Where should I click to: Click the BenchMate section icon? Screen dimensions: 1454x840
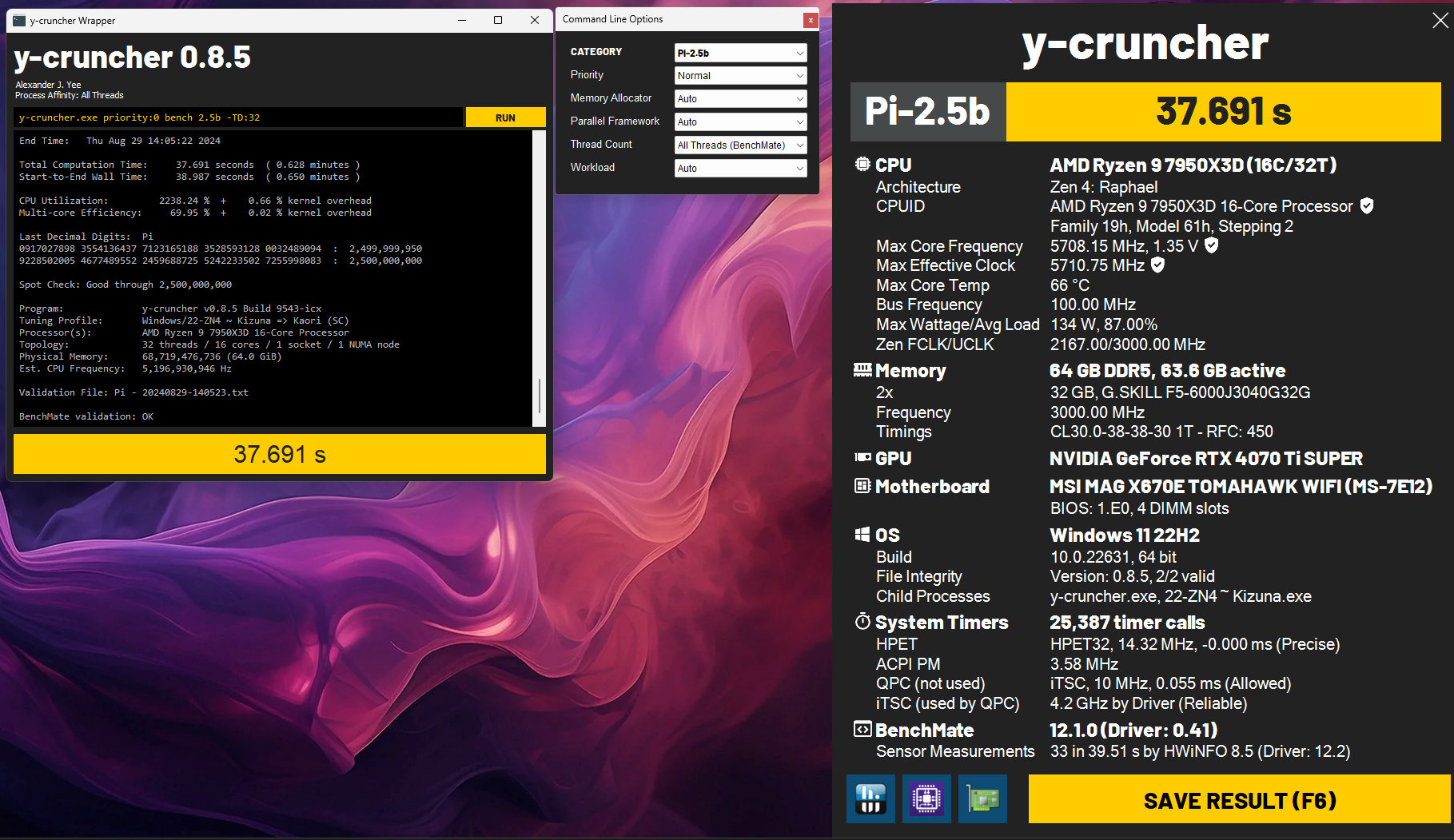pos(862,729)
